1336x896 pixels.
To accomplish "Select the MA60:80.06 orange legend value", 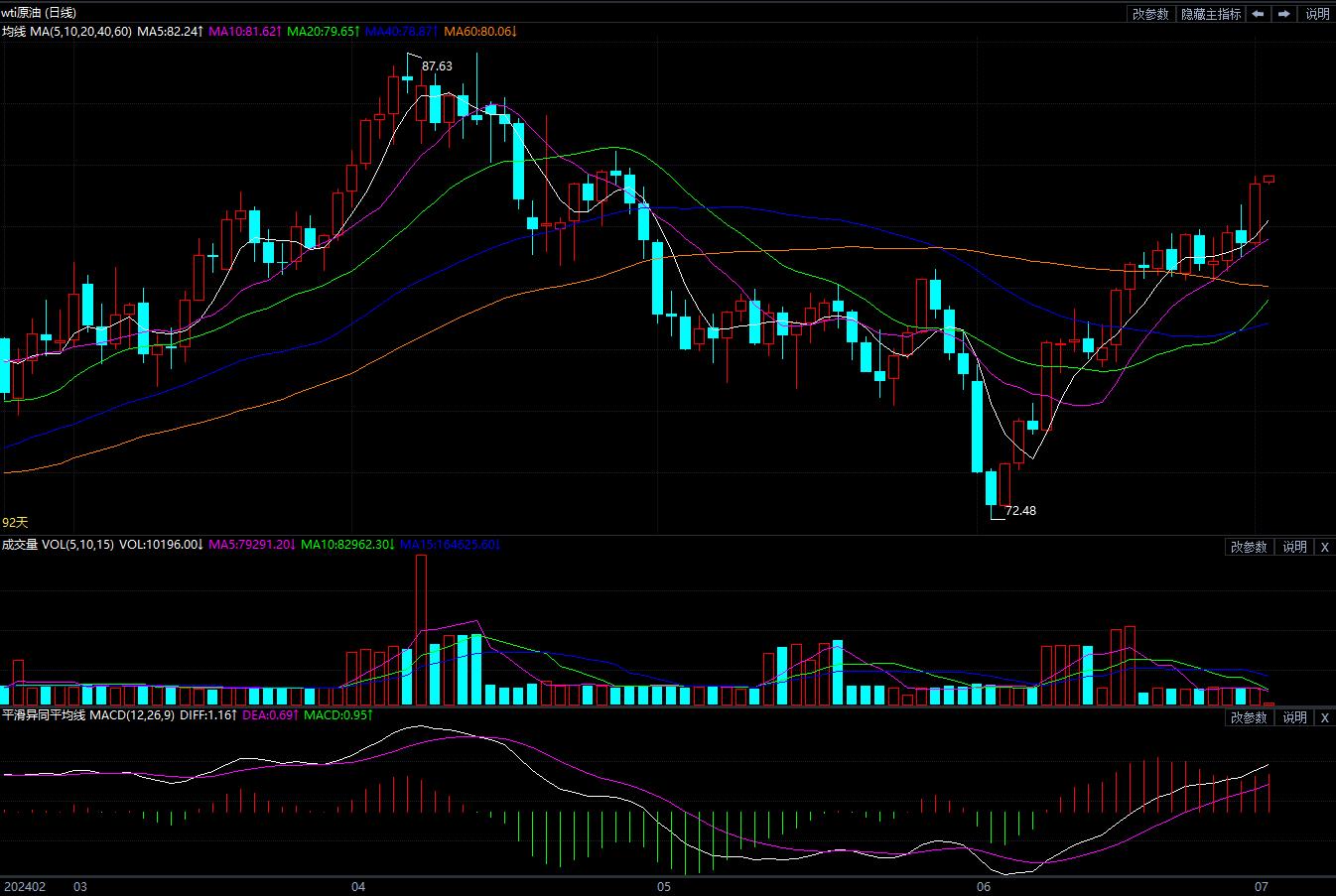I will [480, 32].
